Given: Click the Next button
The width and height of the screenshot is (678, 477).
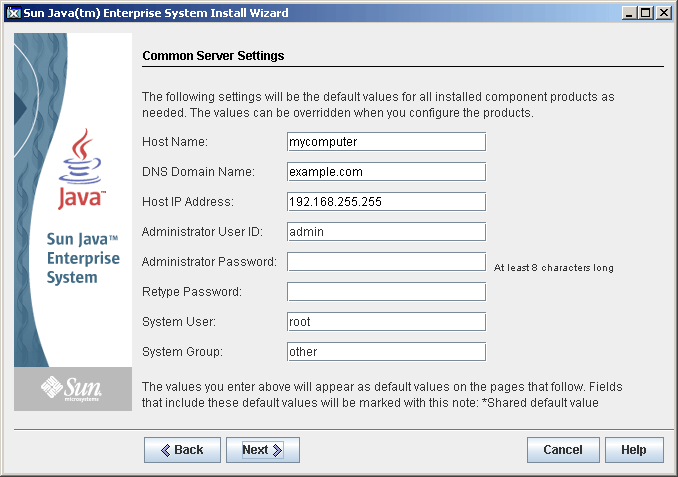Looking at the screenshot, I should [x=262, y=450].
